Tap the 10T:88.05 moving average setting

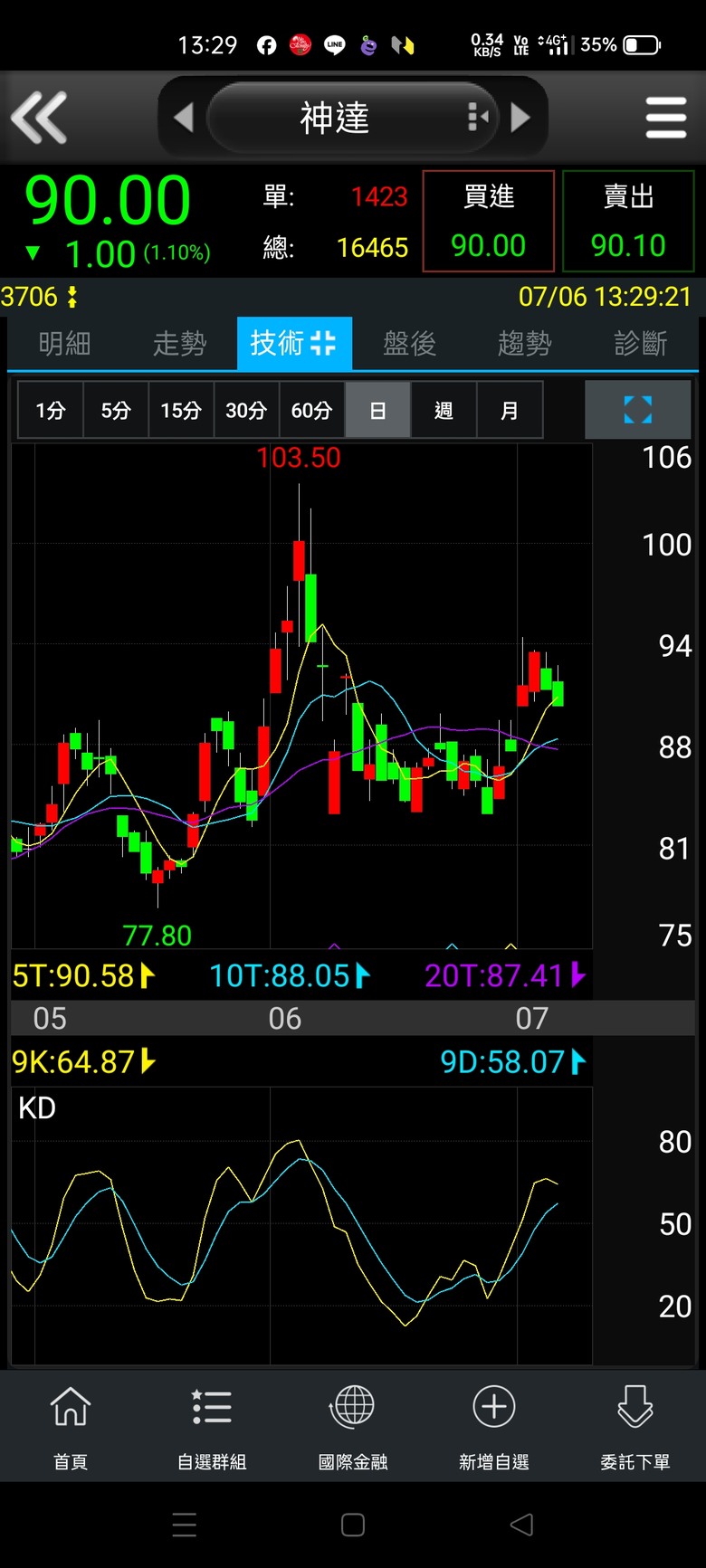[x=290, y=975]
